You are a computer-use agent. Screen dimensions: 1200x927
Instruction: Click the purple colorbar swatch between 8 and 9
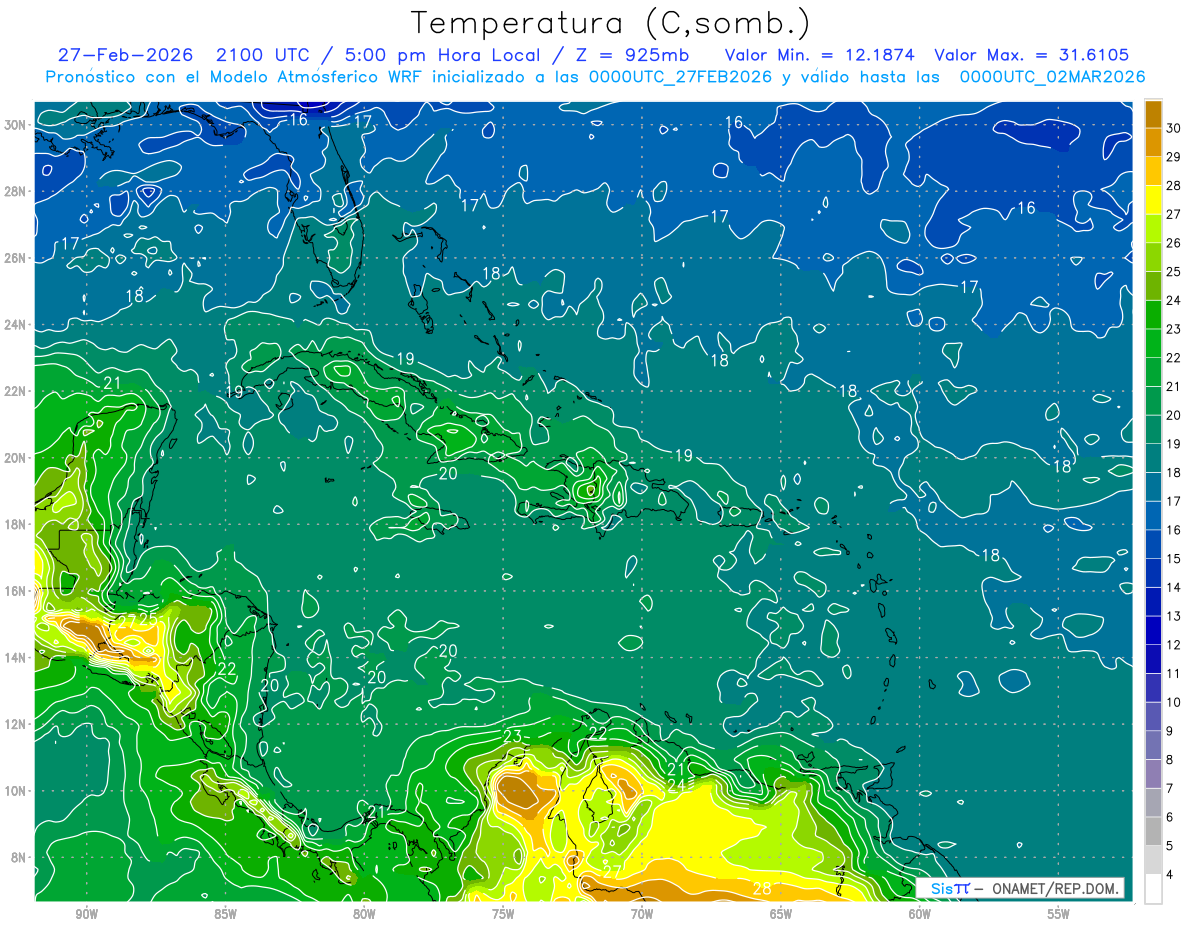click(x=1154, y=745)
